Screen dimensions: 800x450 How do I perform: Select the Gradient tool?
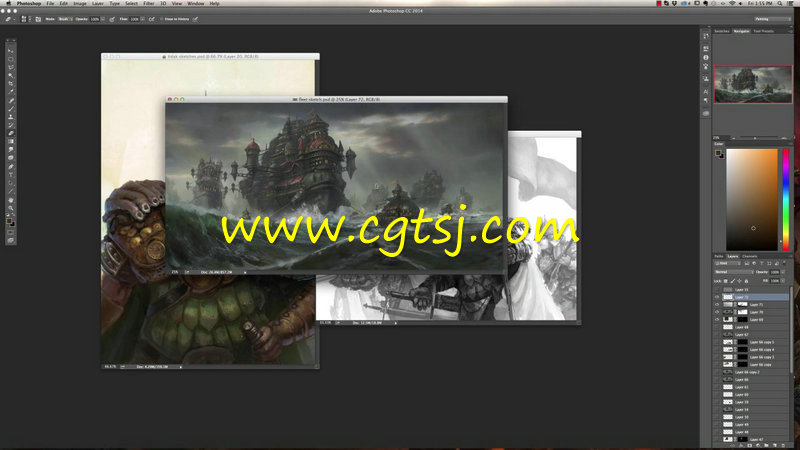[x=11, y=141]
